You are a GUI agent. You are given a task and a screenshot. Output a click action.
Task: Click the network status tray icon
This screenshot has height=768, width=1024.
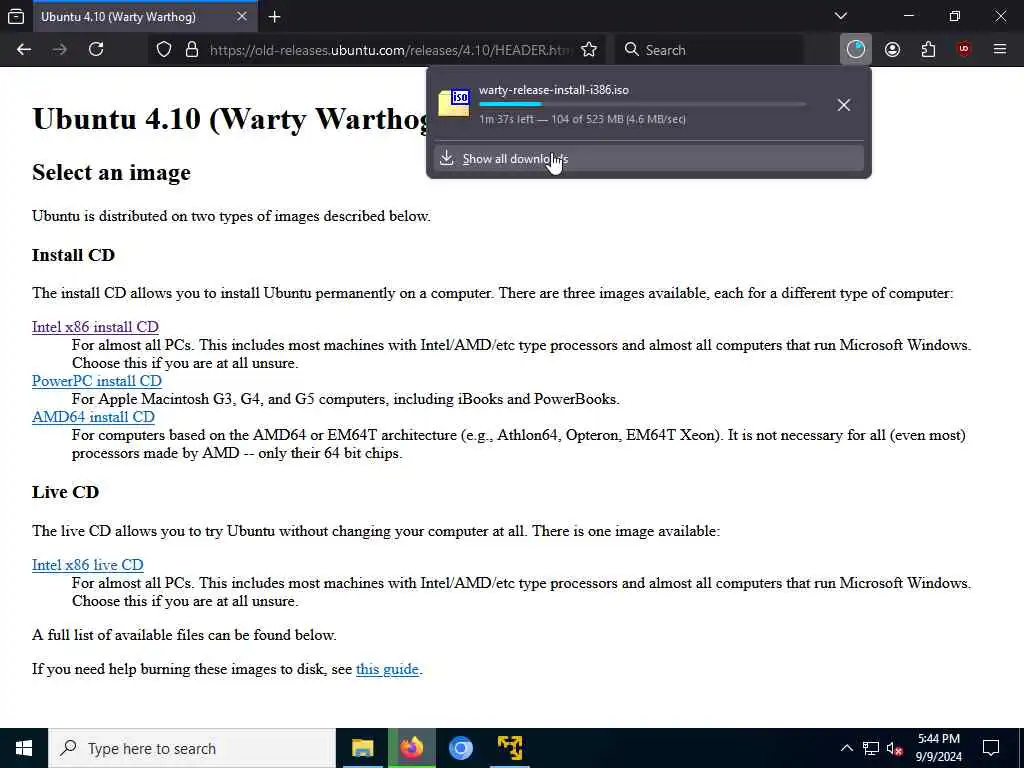point(871,748)
